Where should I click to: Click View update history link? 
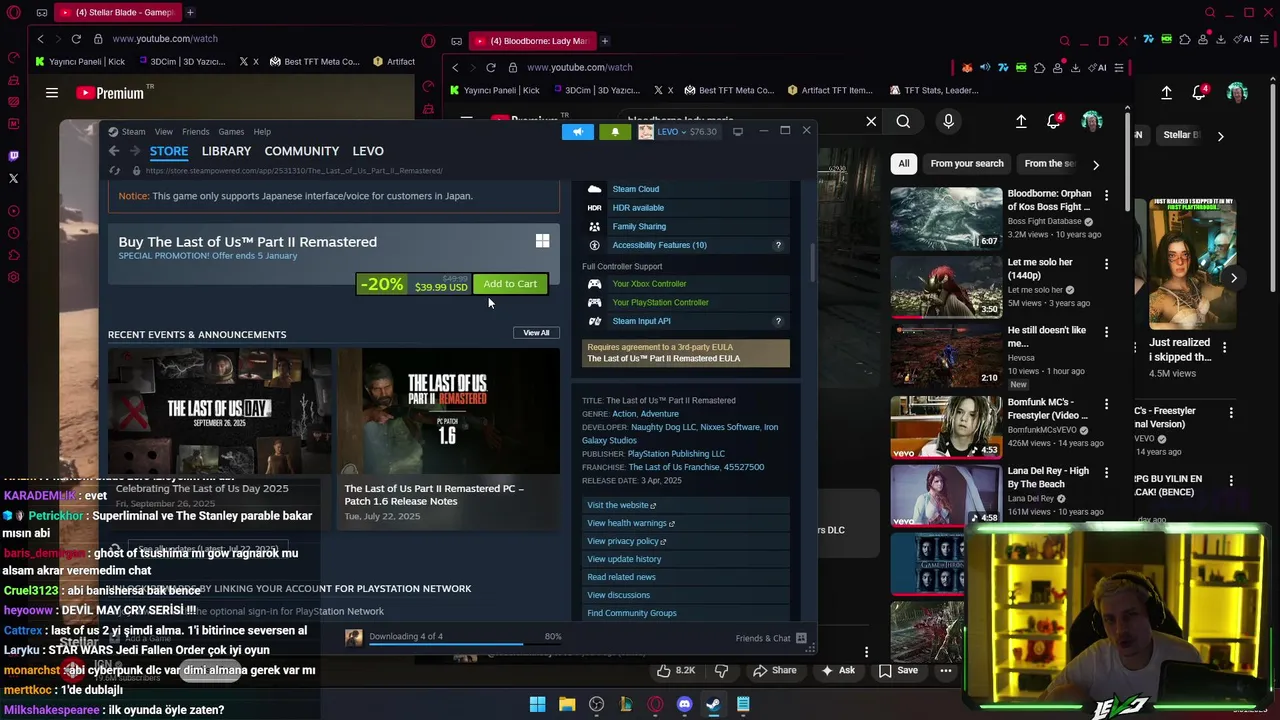(624, 559)
